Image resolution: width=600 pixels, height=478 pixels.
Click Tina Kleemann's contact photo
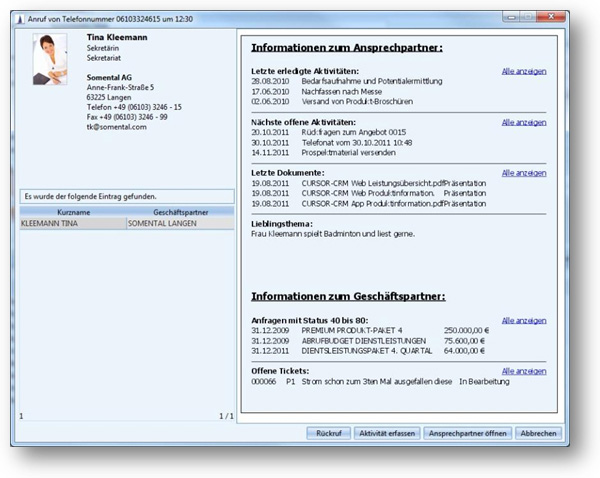pyautogui.click(x=52, y=60)
